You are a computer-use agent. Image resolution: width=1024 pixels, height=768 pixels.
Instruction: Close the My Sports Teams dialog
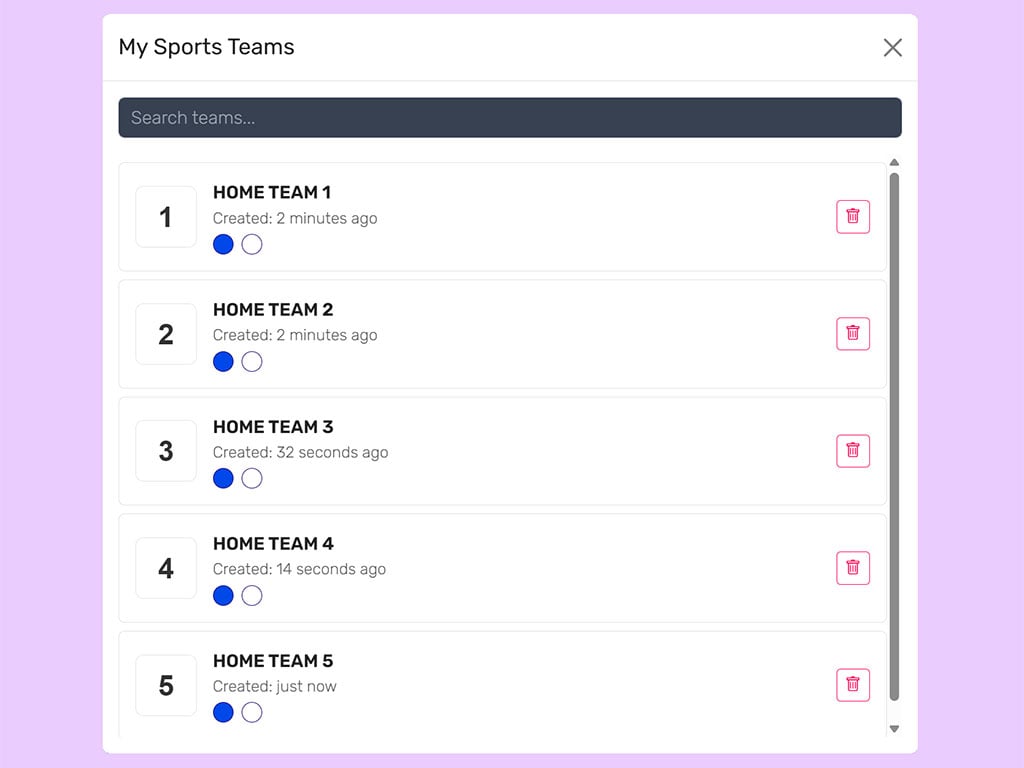892,47
